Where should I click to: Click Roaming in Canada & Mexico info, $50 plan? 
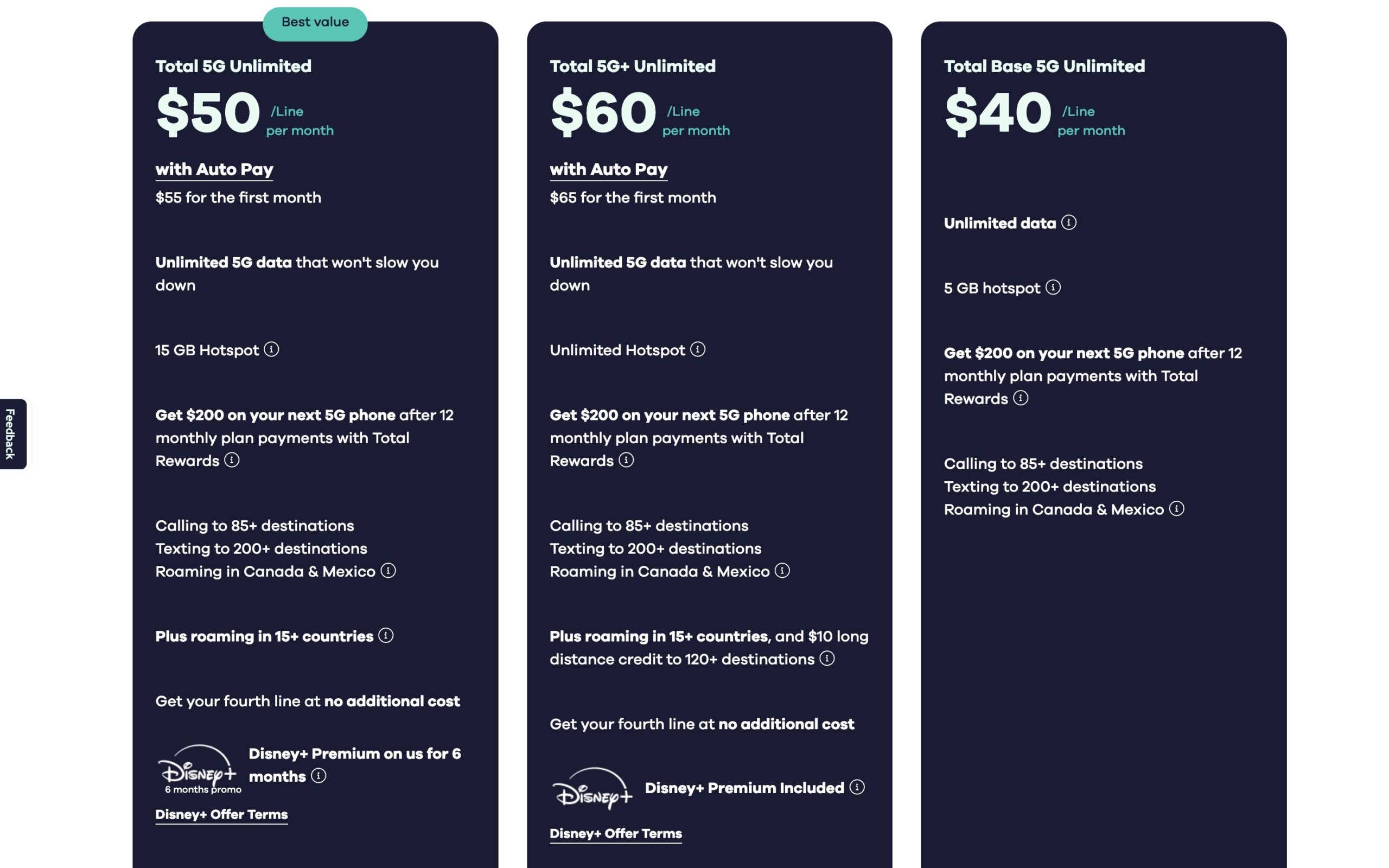[x=388, y=571]
